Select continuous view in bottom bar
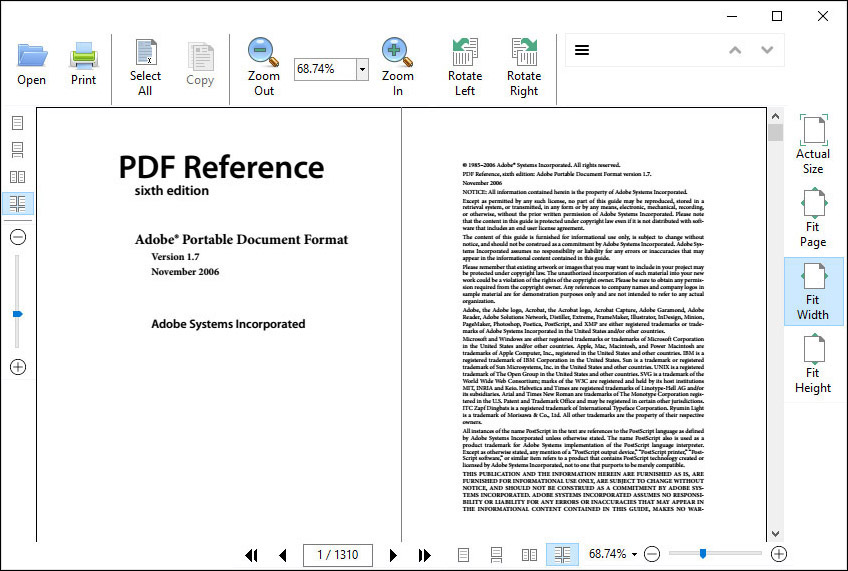 496,555
